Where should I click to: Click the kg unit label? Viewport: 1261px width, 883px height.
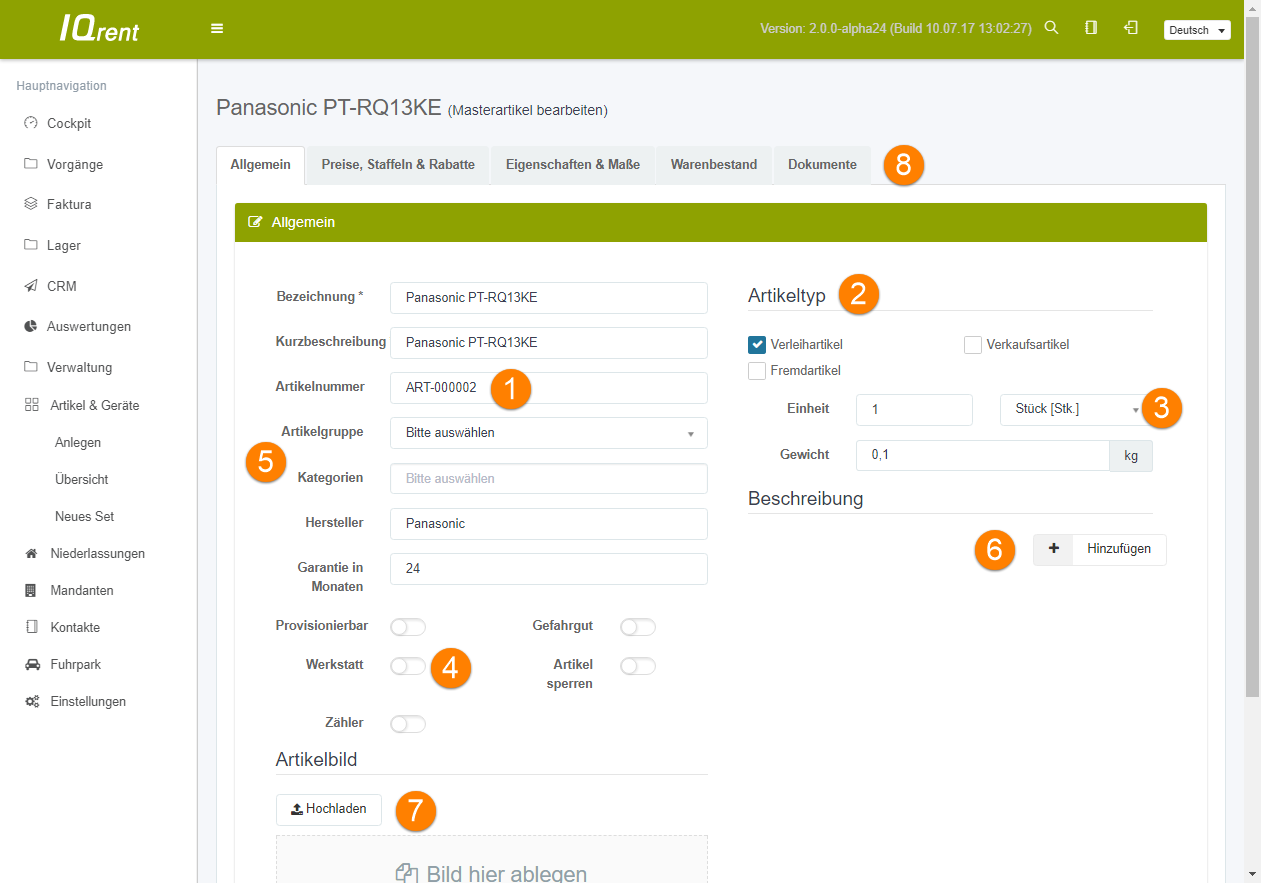[1131, 455]
